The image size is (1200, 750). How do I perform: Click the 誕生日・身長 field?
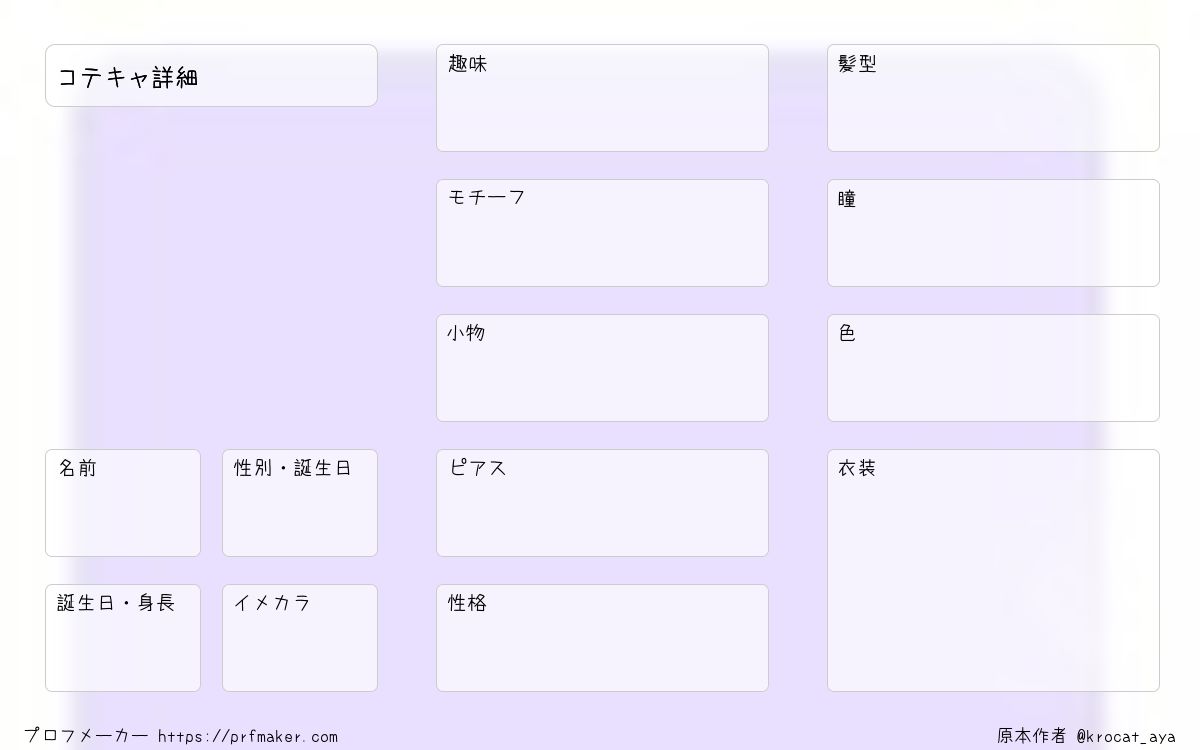(123, 638)
